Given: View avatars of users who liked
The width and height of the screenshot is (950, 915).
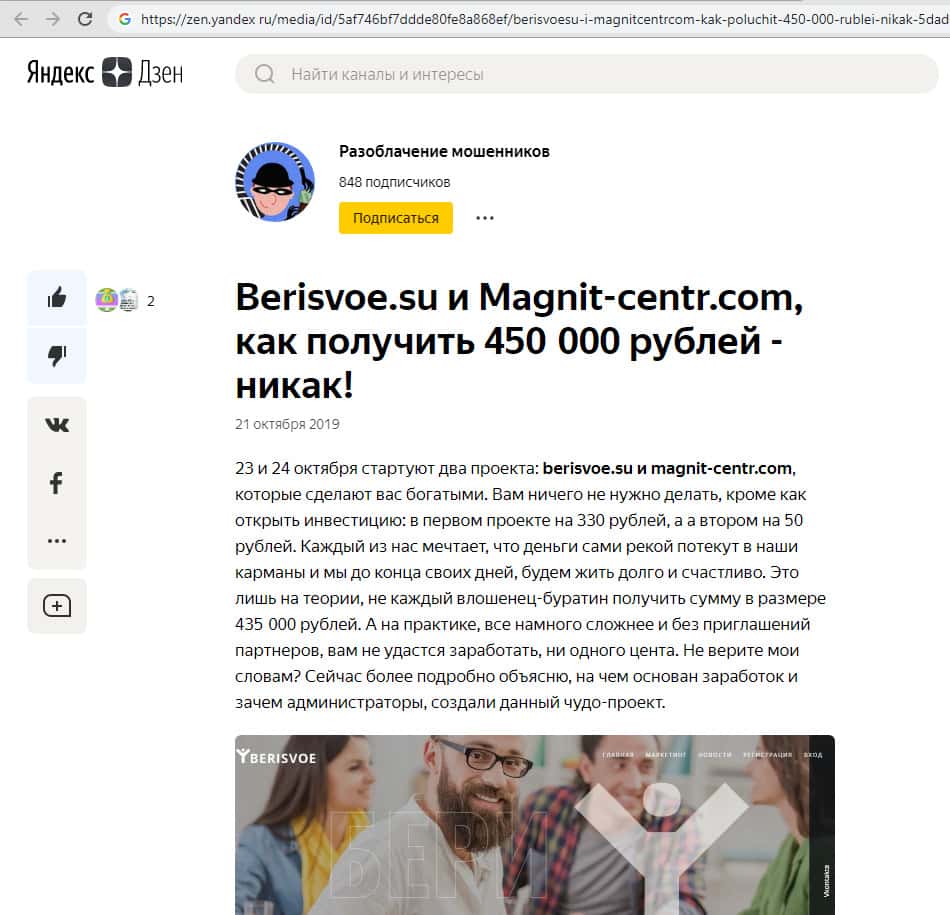Looking at the screenshot, I should pos(117,300).
